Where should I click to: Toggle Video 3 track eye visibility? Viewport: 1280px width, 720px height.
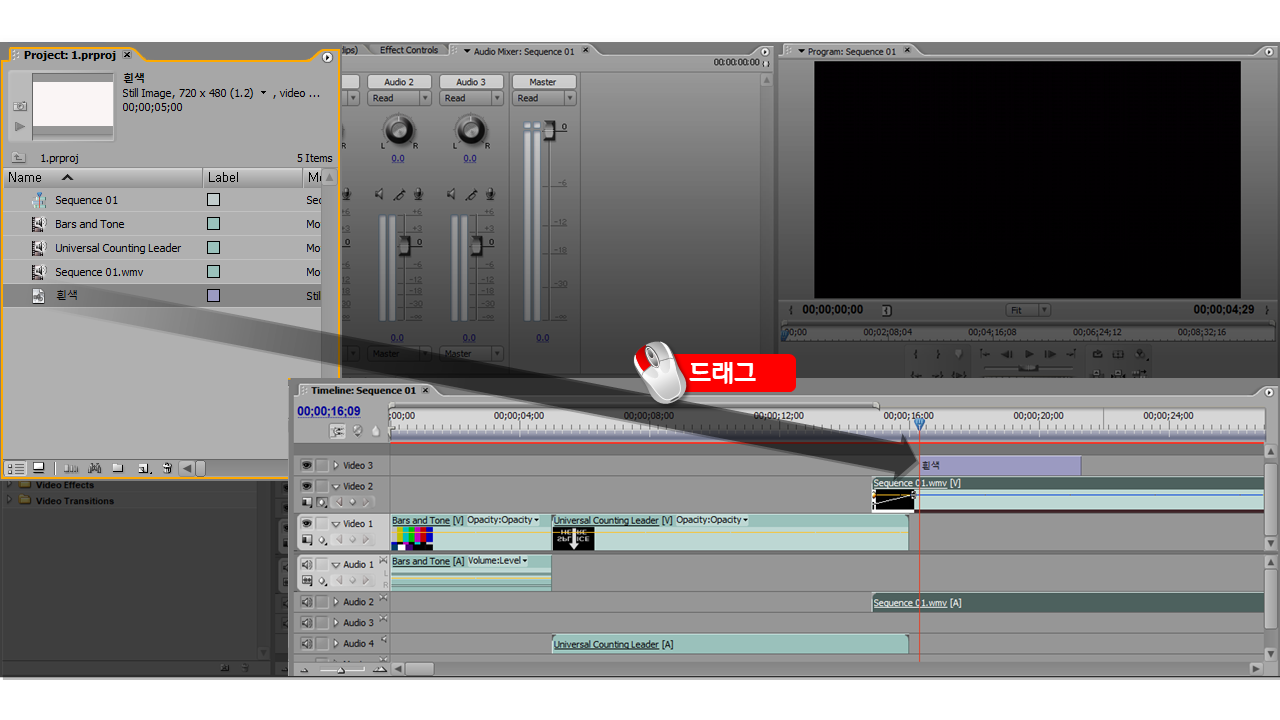point(307,465)
